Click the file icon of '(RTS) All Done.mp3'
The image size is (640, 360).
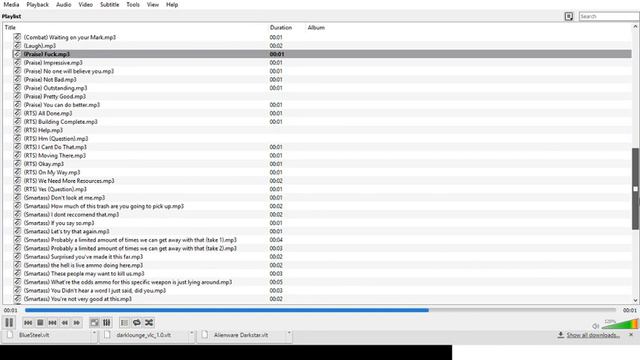tap(17, 113)
